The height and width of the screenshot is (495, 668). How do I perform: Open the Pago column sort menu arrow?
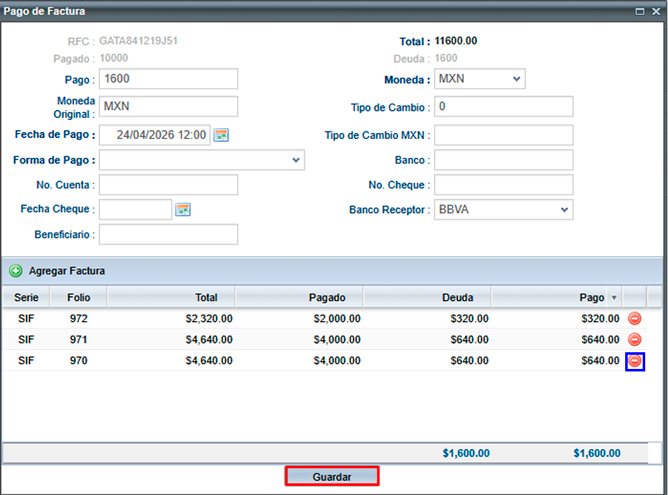[x=614, y=298]
